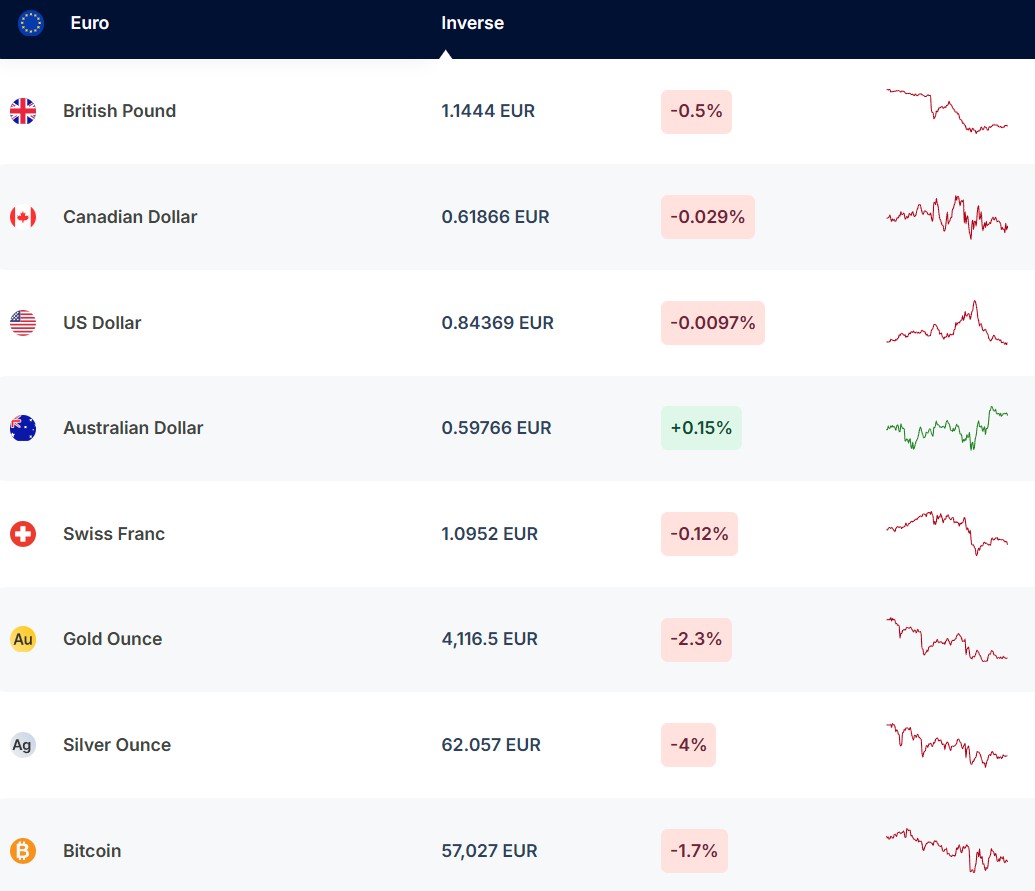
Task: Click the Swiss flag icon
Action: (23, 534)
